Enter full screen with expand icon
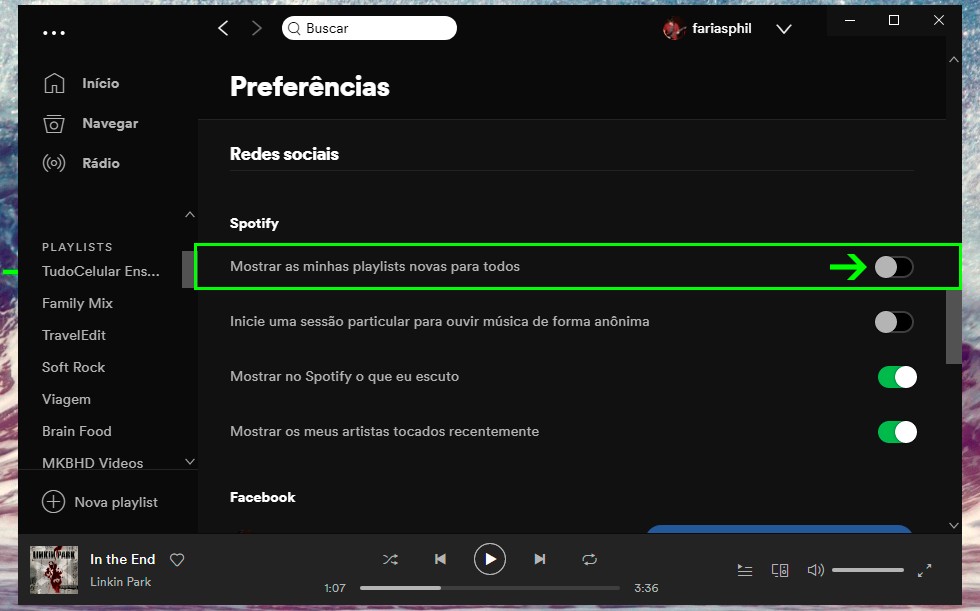The width and height of the screenshot is (980, 611). click(924, 570)
